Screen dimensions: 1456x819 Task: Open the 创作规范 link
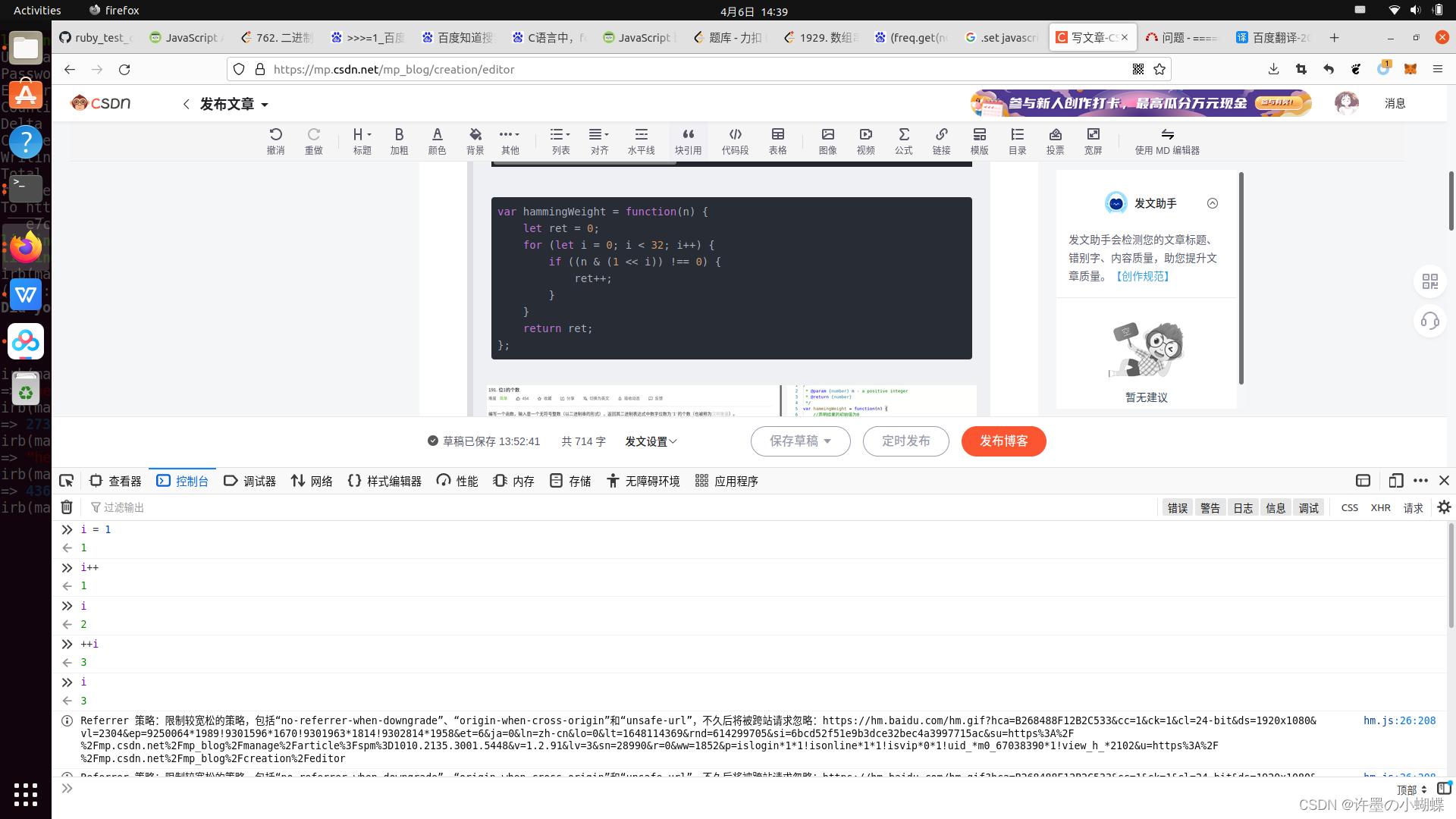(x=1143, y=277)
